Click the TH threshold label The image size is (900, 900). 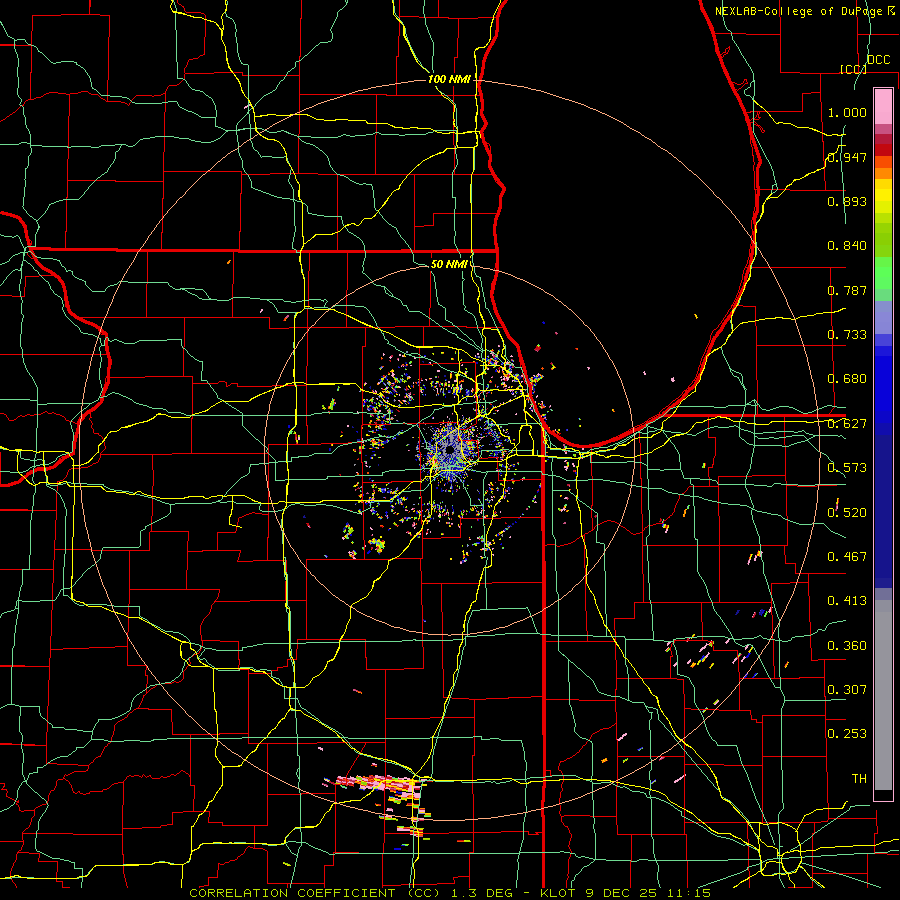(x=859, y=778)
